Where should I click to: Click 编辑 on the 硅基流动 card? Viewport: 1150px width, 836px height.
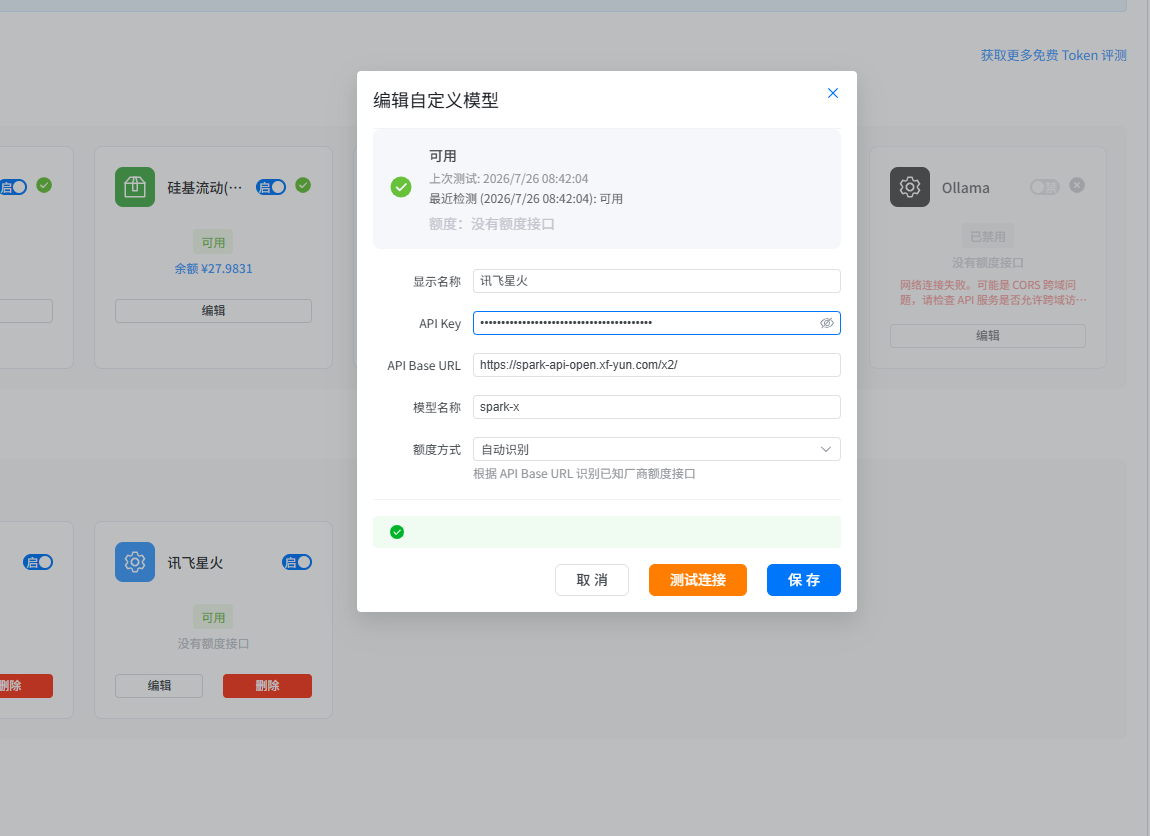pyautogui.click(x=213, y=310)
